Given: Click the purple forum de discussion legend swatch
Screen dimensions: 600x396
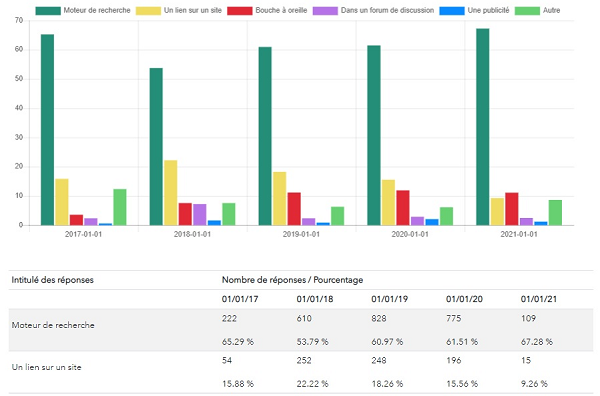Looking at the screenshot, I should [x=325, y=11].
